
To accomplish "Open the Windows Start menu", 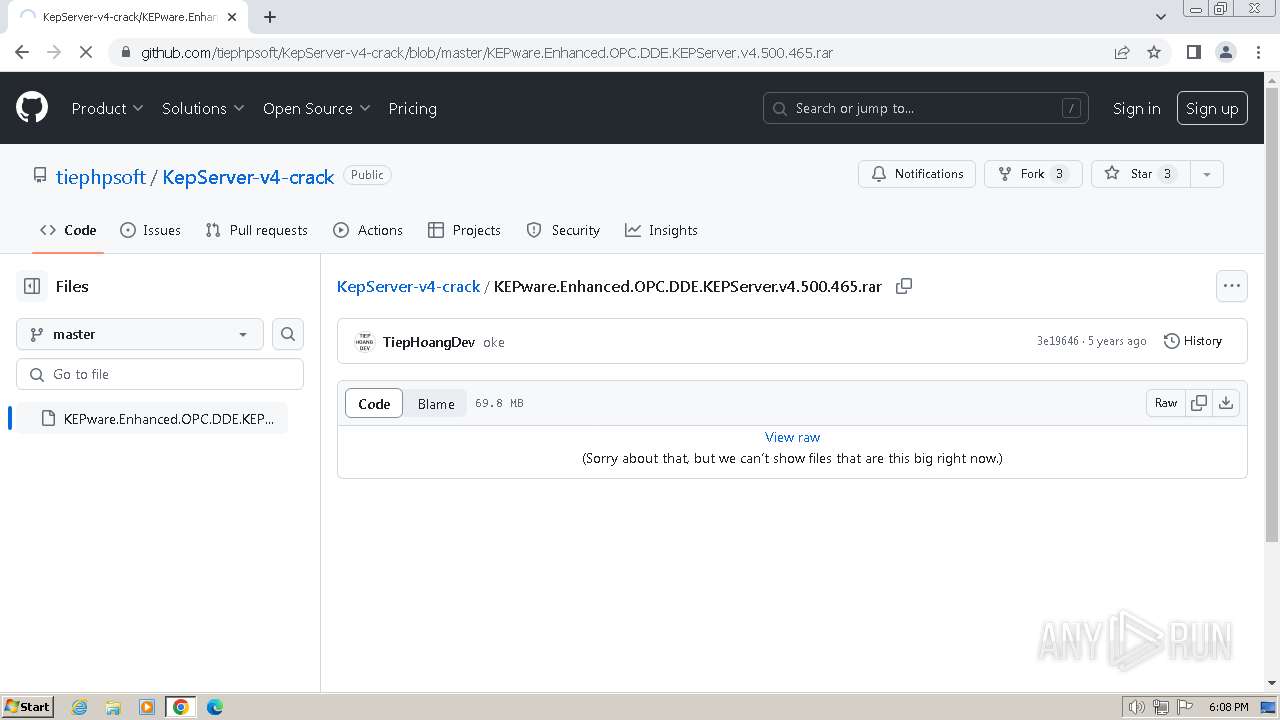I will [27, 706].
